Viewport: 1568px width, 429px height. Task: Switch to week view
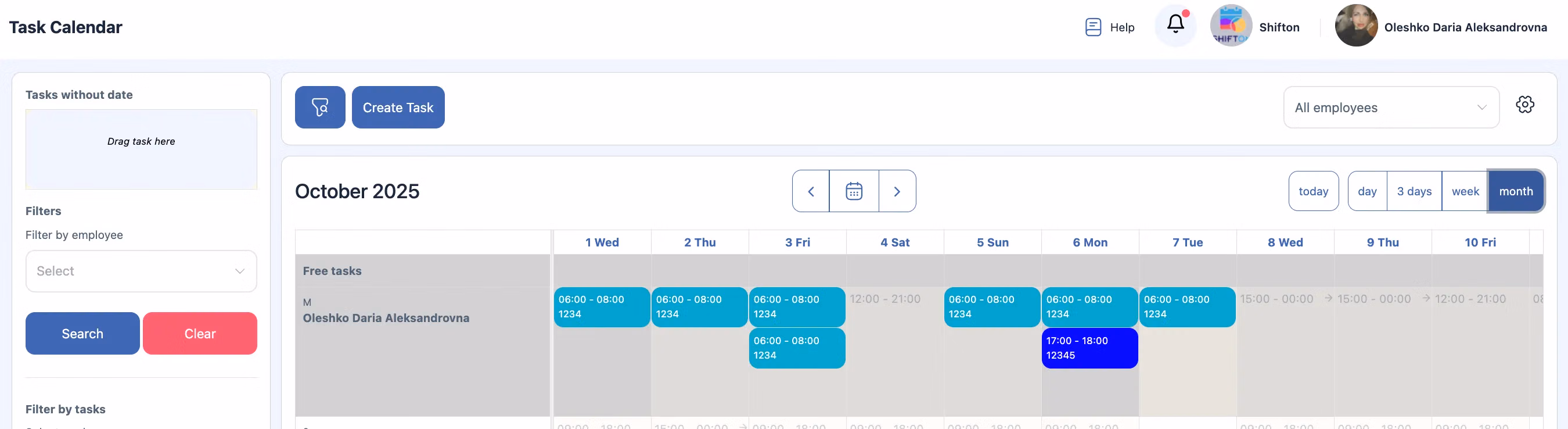1465,191
